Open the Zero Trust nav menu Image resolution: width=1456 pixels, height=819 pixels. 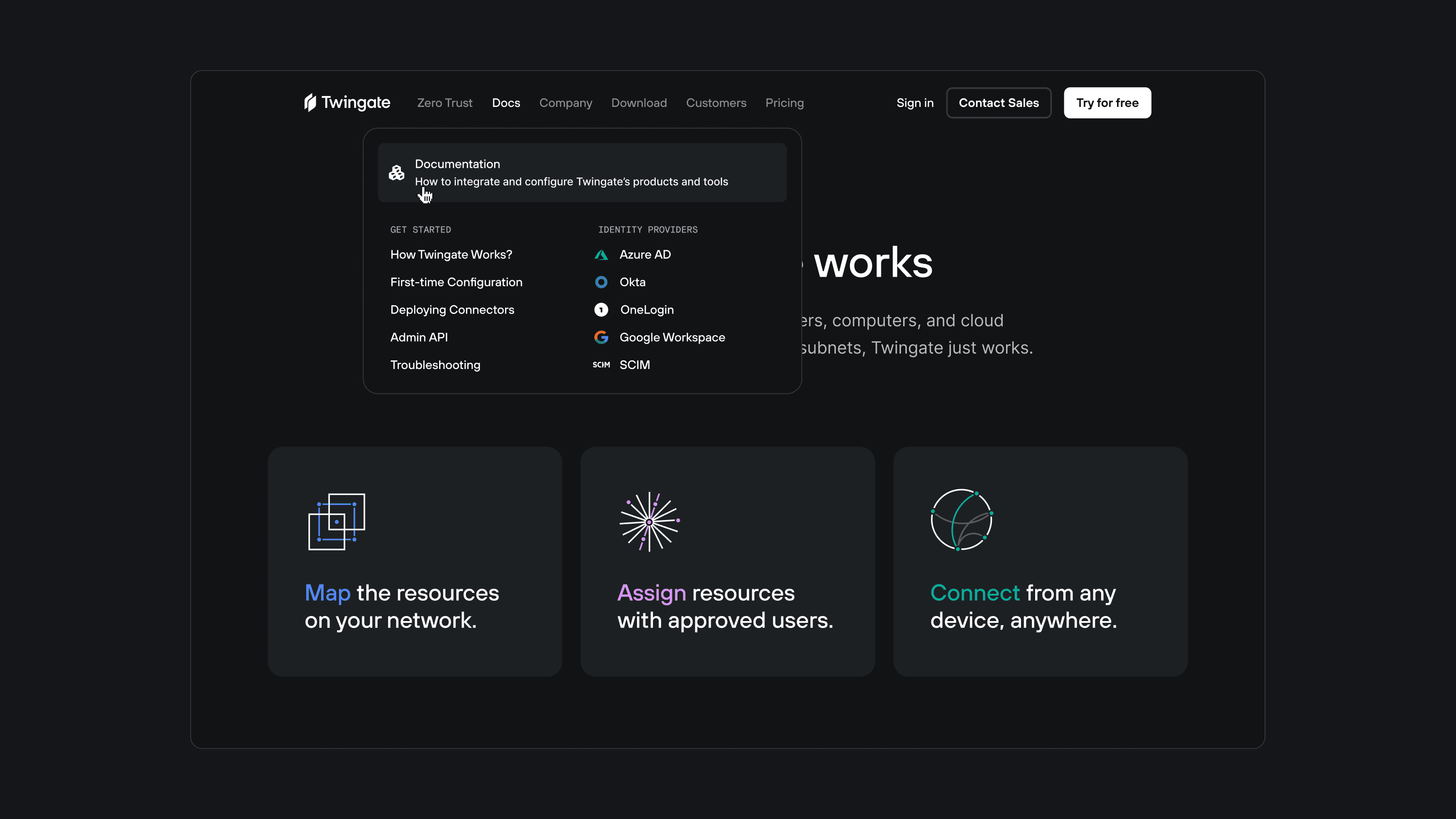point(444,103)
